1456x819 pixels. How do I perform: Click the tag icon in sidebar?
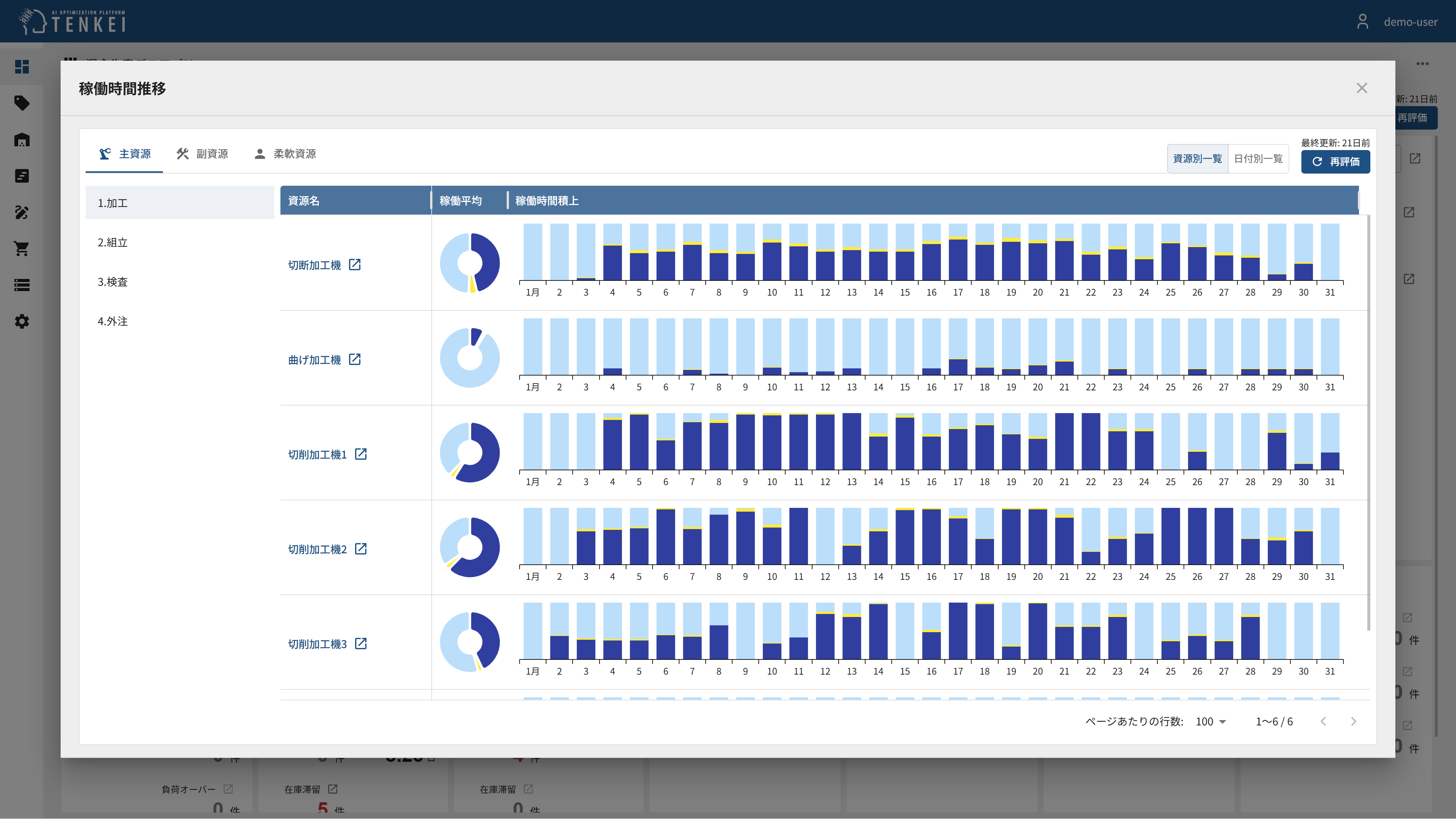pos(22,103)
